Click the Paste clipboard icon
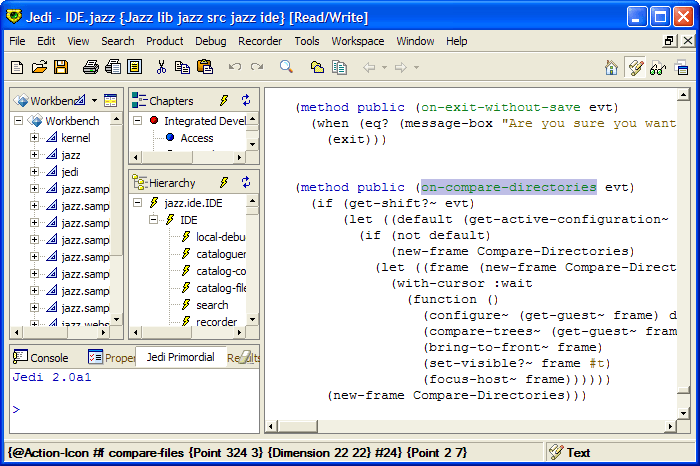 tap(204, 67)
